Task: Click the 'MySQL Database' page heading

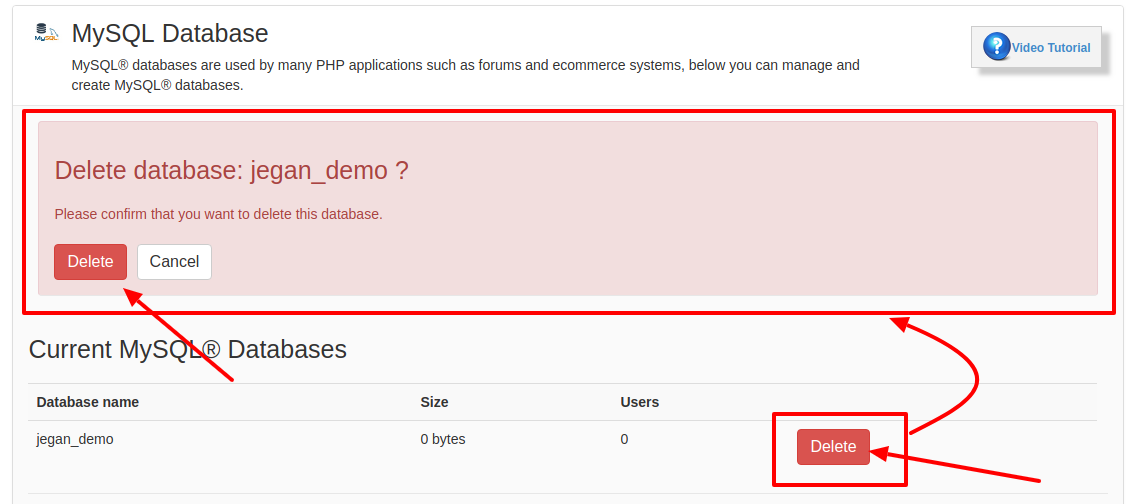Action: 170,33
